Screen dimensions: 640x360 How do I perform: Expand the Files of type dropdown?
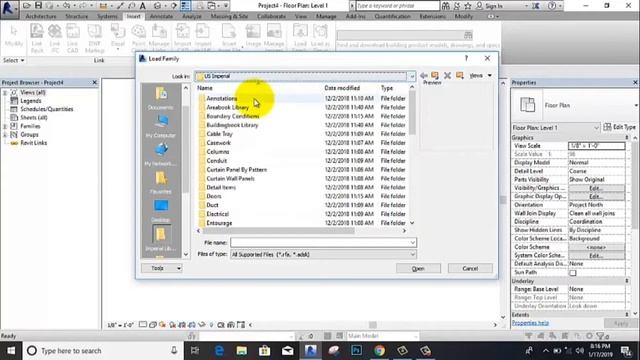413,254
